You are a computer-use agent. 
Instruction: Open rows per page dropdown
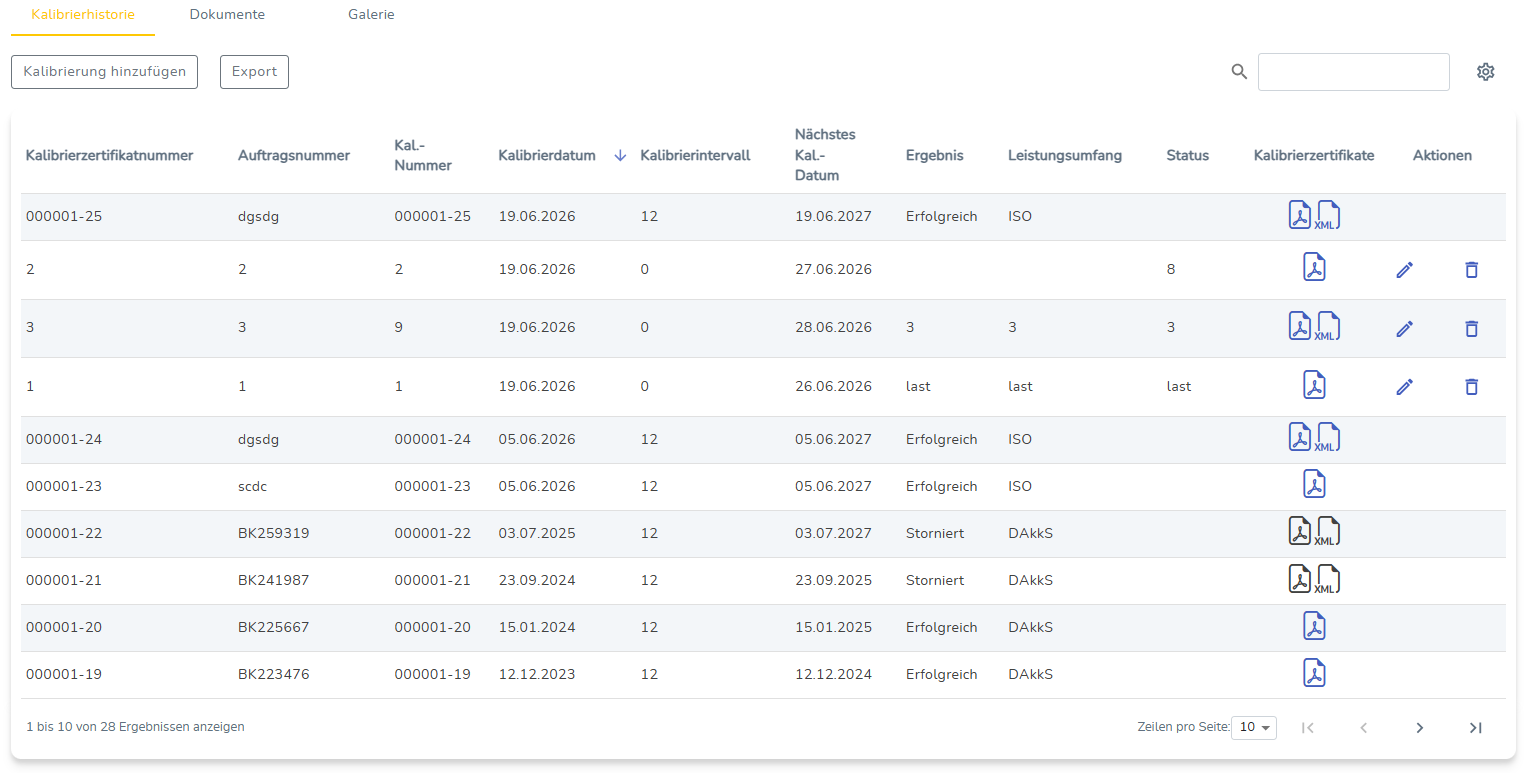point(1254,727)
